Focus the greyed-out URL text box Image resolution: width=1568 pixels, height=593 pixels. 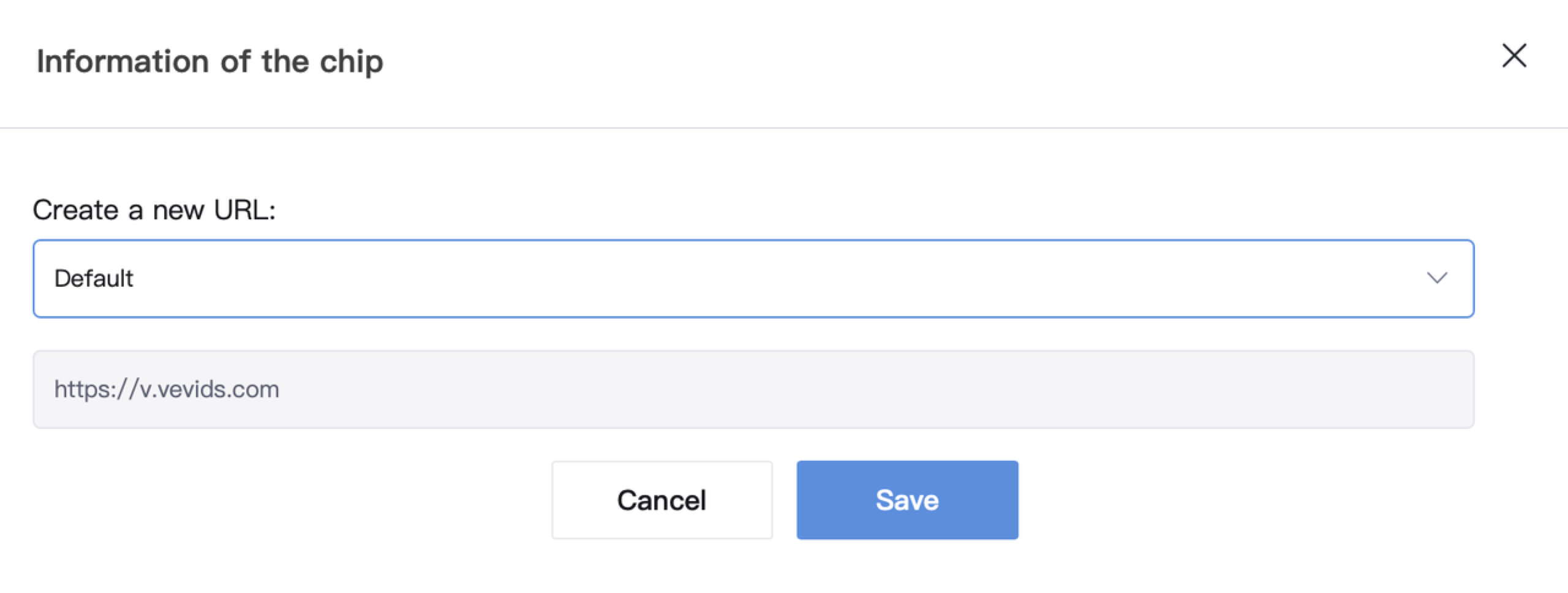753,390
